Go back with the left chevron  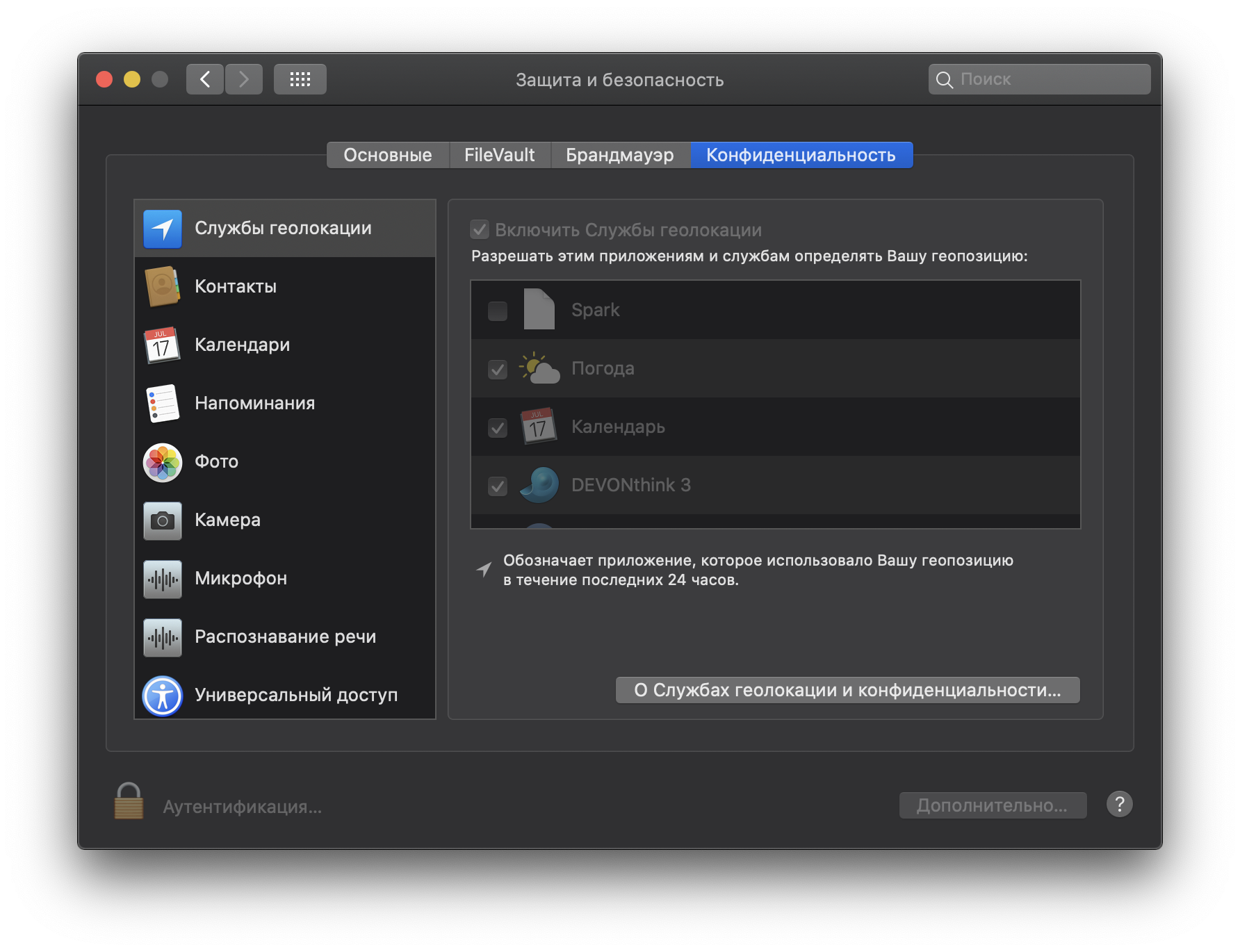205,79
